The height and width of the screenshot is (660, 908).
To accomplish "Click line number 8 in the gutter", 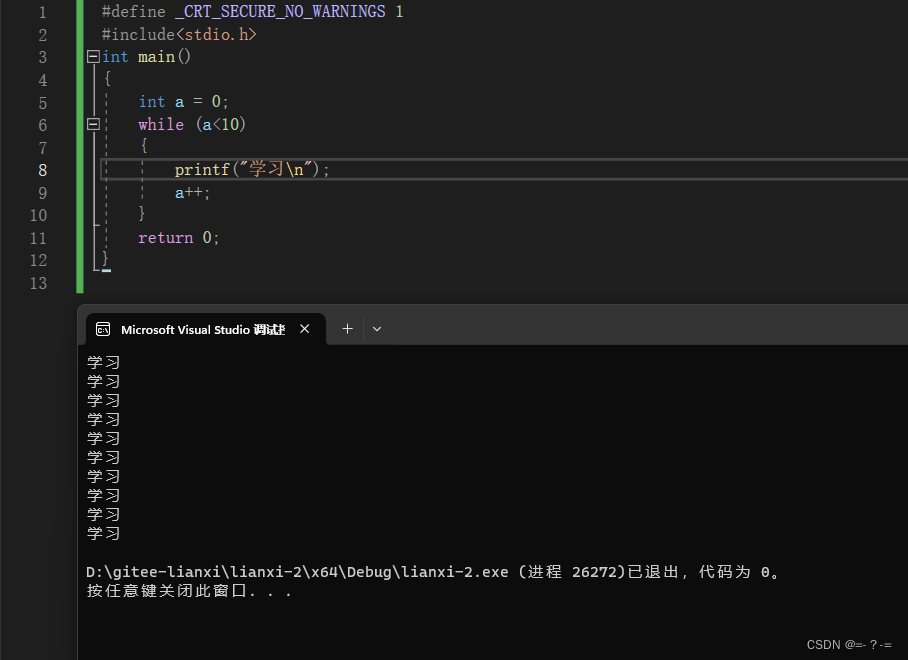I will (42, 169).
